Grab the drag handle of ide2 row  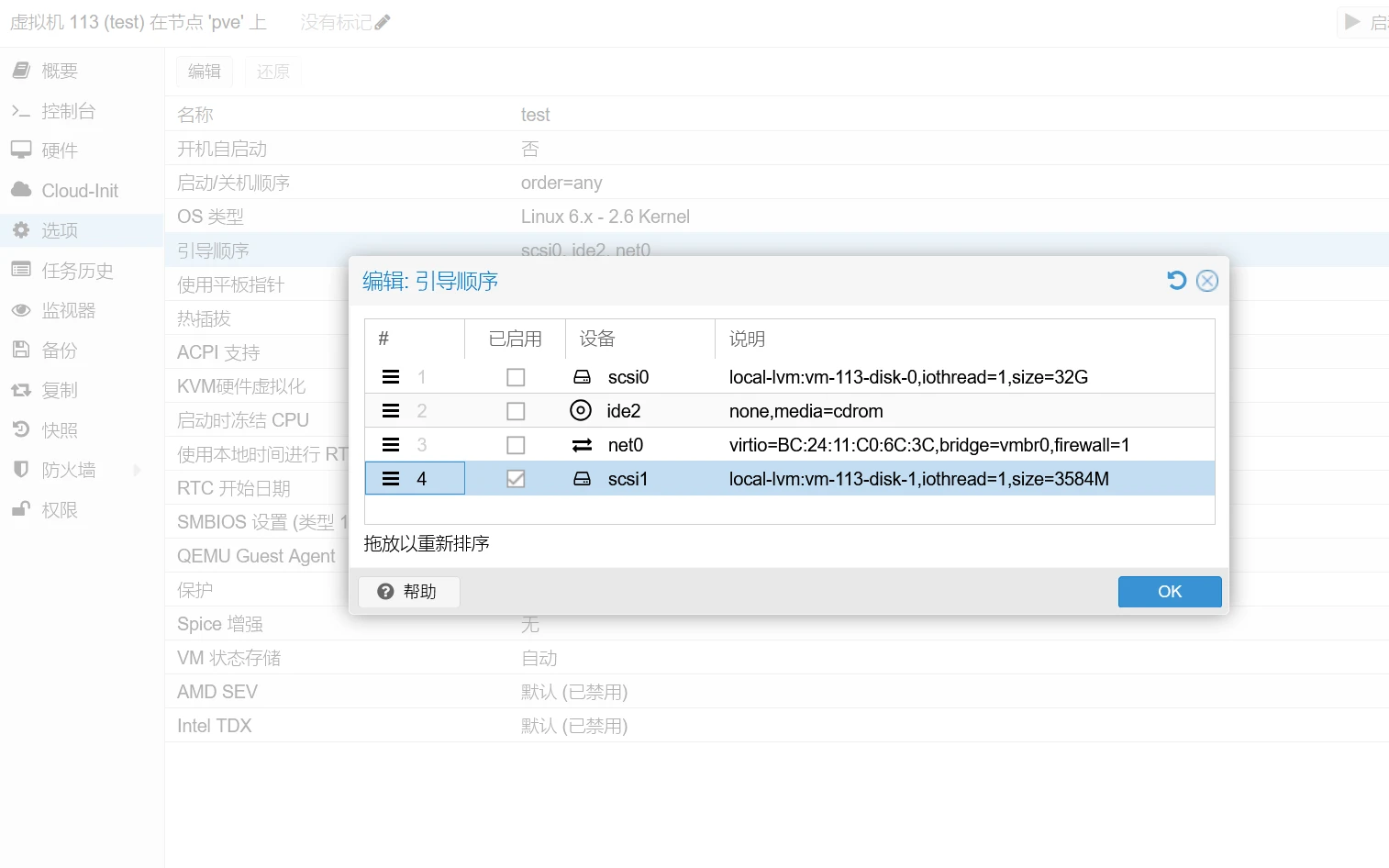point(391,411)
